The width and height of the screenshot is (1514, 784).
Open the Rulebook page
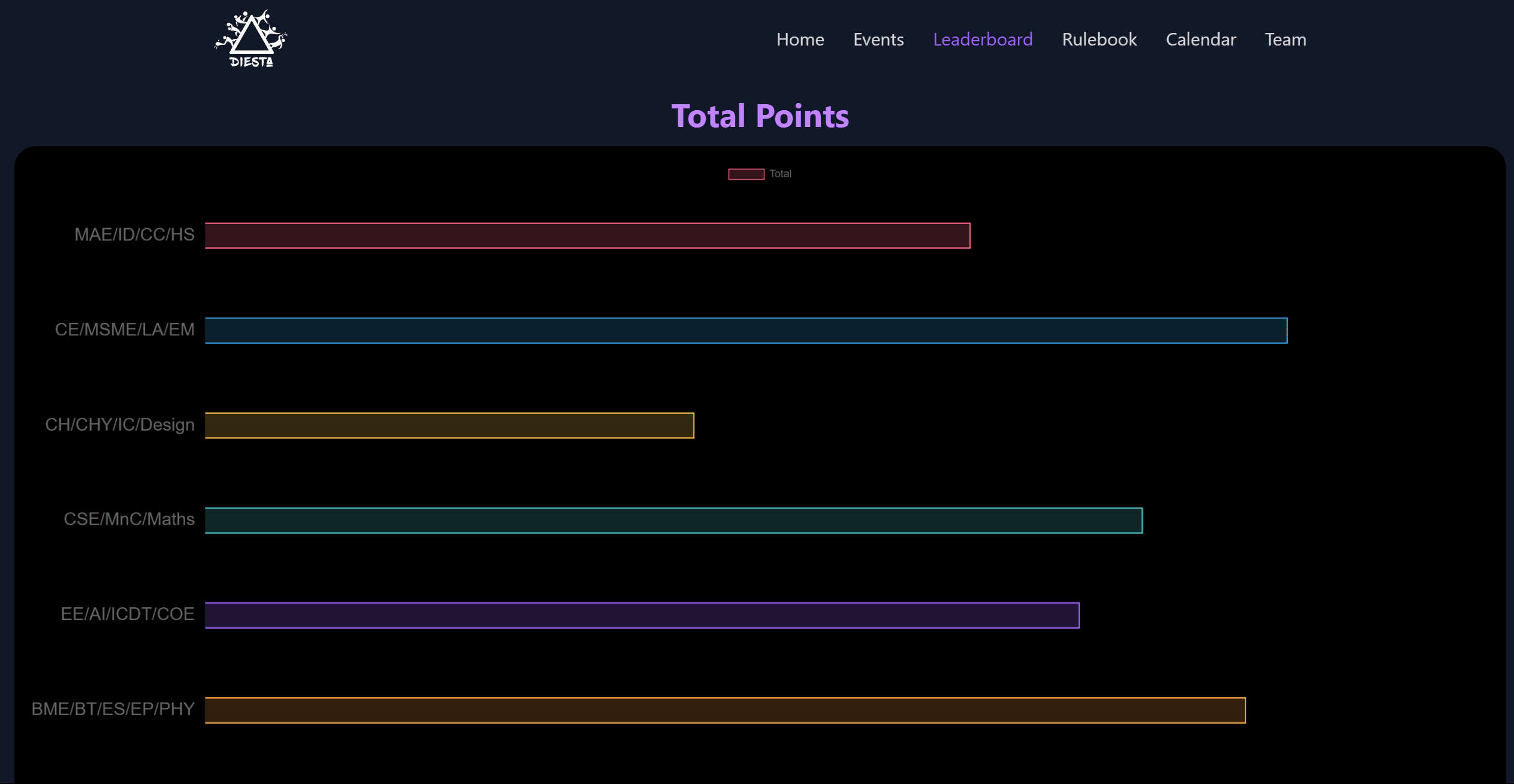coord(1099,40)
